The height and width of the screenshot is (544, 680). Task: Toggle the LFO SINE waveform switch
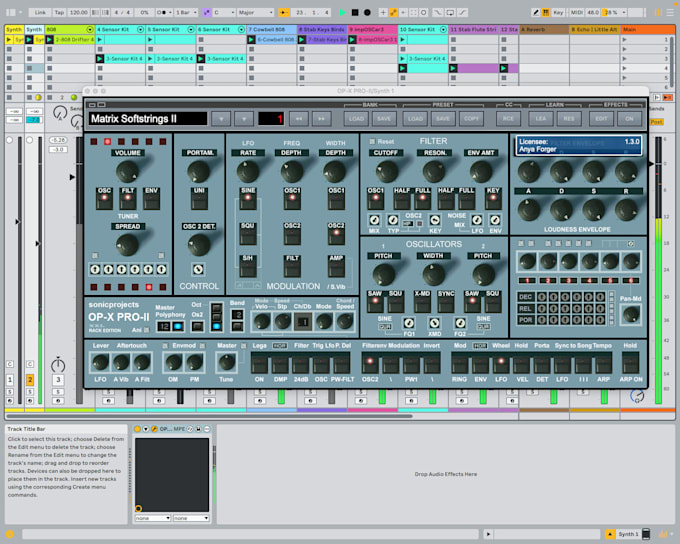pos(248,198)
